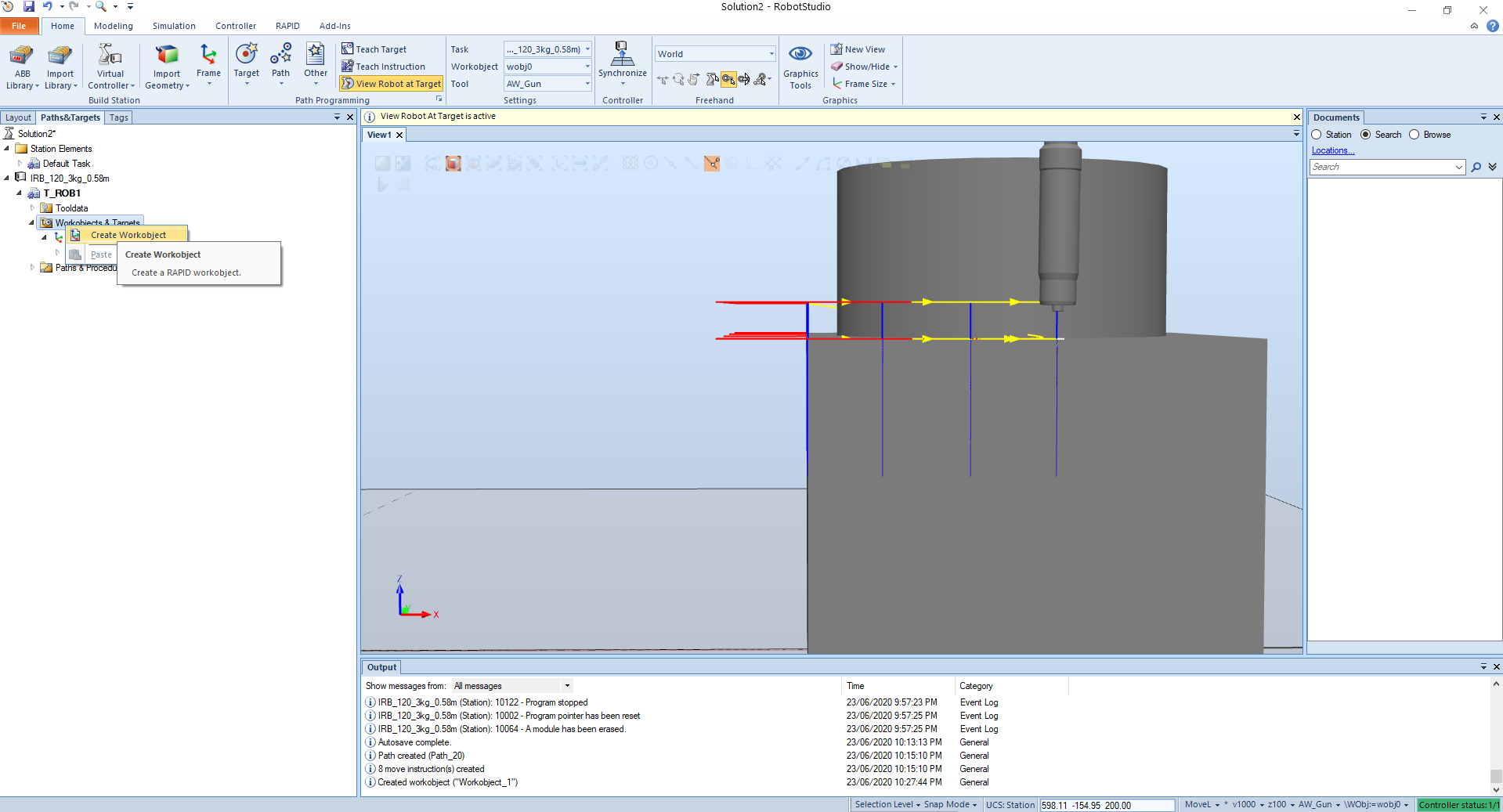The height and width of the screenshot is (812, 1503).
Task: Click Teach Target button
Action: tap(374, 49)
